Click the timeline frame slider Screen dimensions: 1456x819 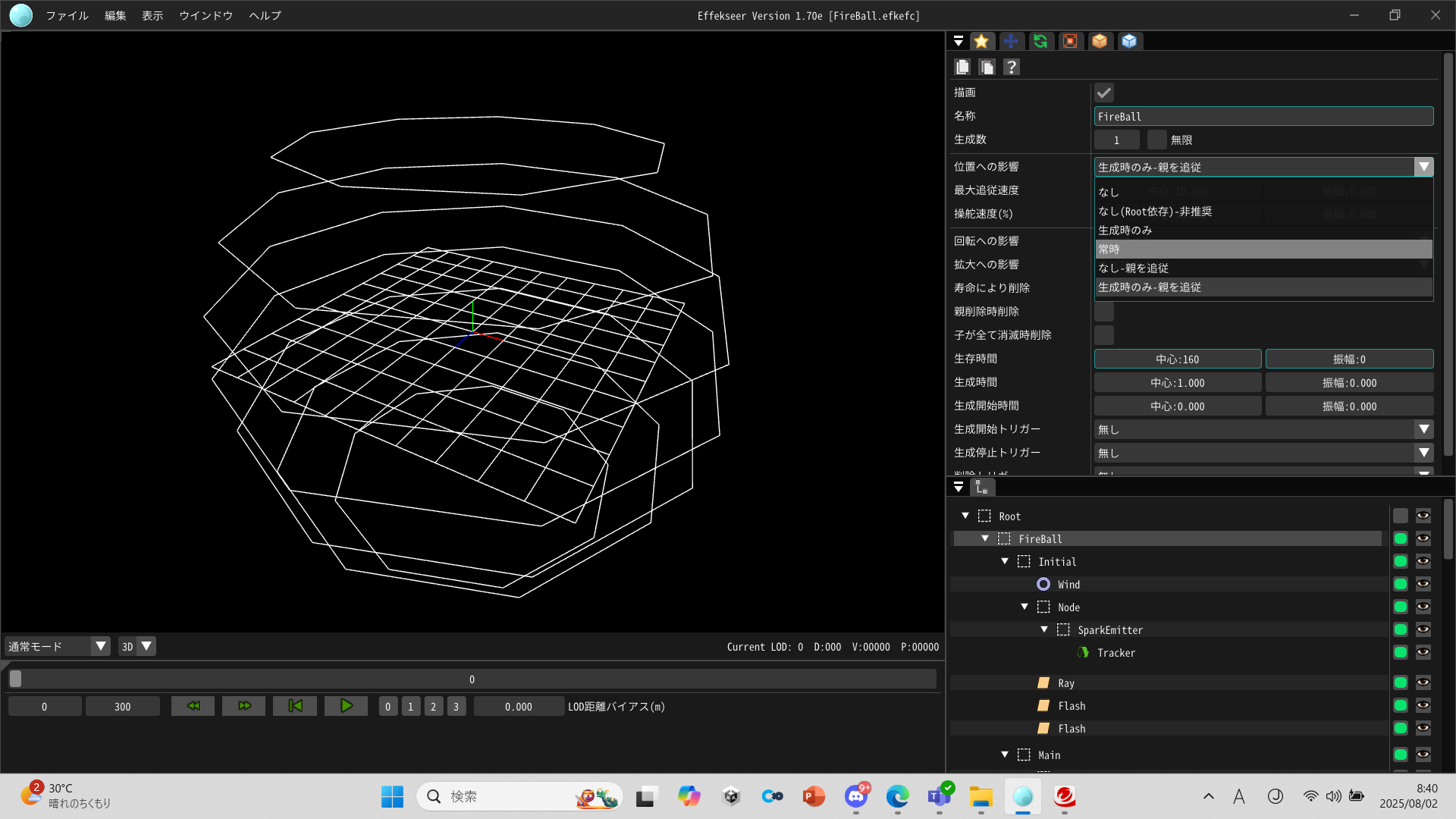point(472,679)
